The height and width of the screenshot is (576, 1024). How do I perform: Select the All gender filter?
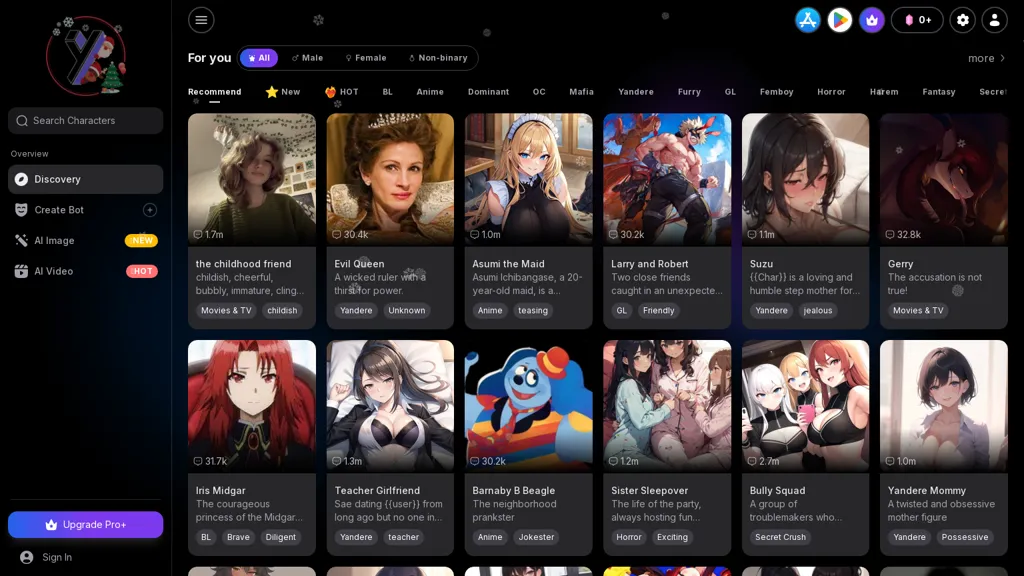259,58
